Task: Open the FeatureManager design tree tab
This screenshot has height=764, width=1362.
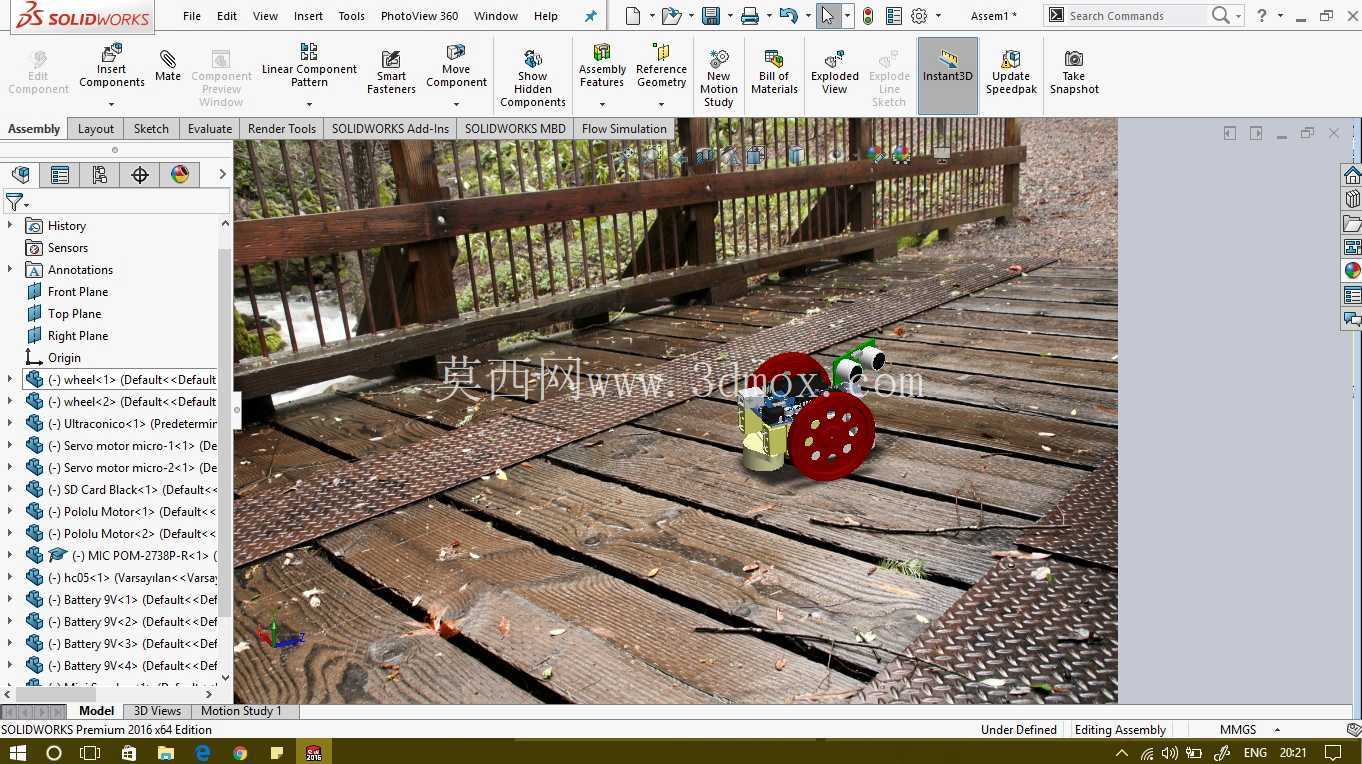Action: pos(20,175)
